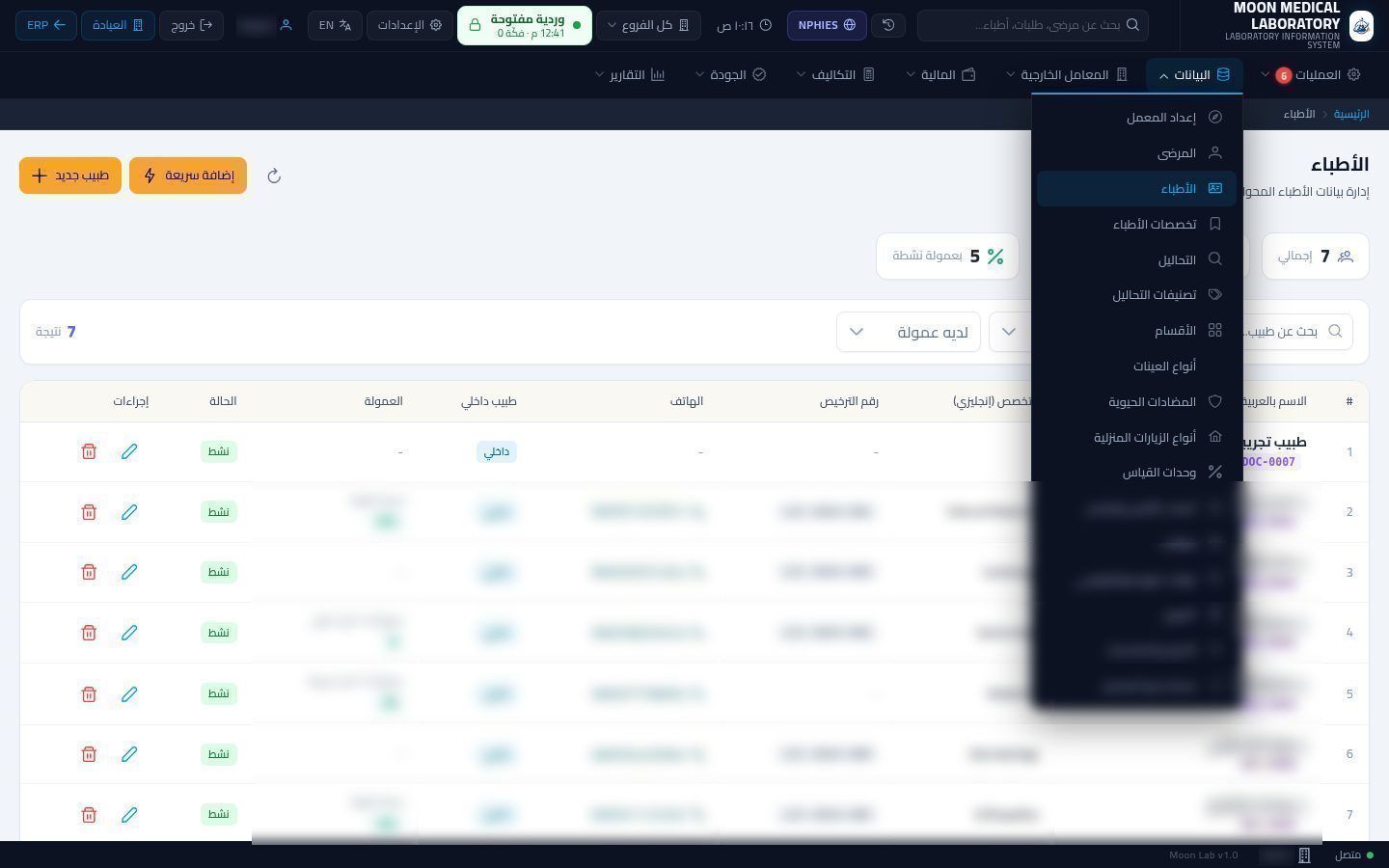The height and width of the screenshot is (868, 1389).
Task: Click the طبيب جديد button
Action: [70, 176]
